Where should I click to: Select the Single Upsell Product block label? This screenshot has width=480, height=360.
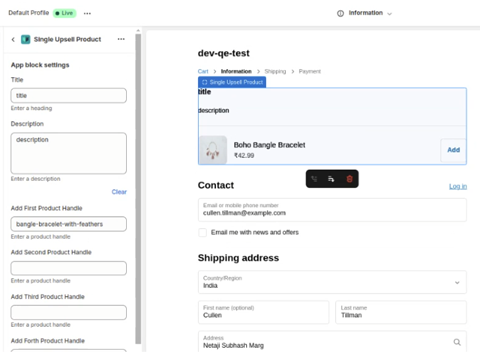pyautogui.click(x=232, y=82)
